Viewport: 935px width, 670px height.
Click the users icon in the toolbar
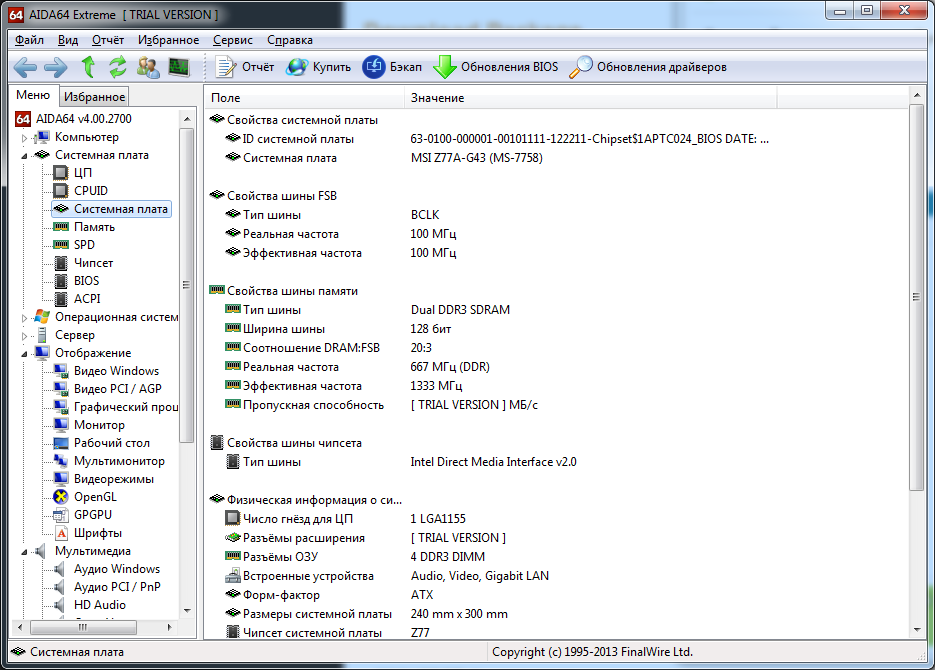[x=148, y=67]
